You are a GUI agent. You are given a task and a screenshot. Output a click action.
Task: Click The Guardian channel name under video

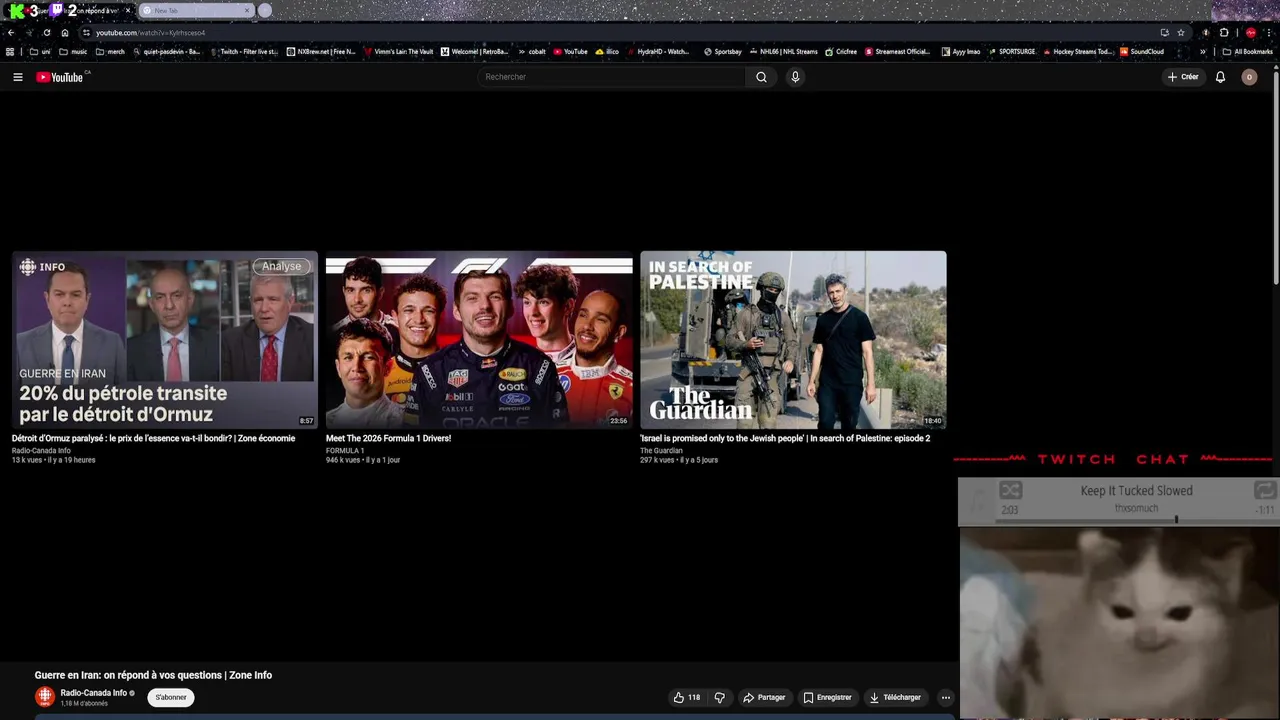coord(661,451)
